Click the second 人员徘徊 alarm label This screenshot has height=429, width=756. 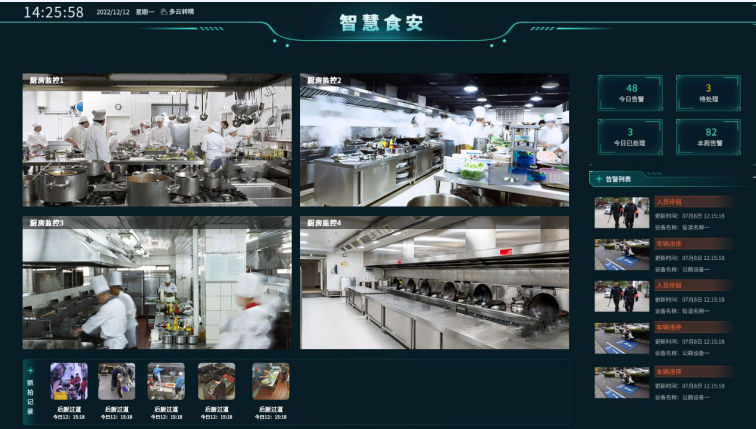(x=668, y=285)
